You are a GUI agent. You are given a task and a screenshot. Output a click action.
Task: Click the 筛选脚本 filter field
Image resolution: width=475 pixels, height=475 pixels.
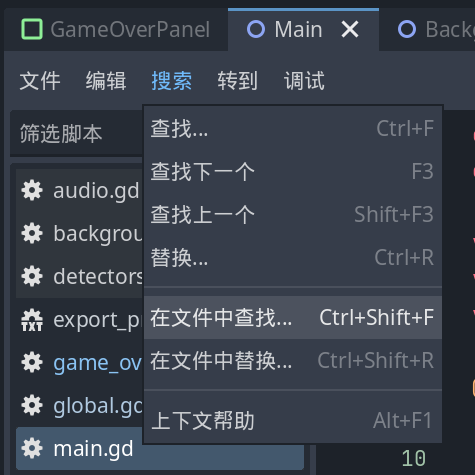tap(77, 134)
